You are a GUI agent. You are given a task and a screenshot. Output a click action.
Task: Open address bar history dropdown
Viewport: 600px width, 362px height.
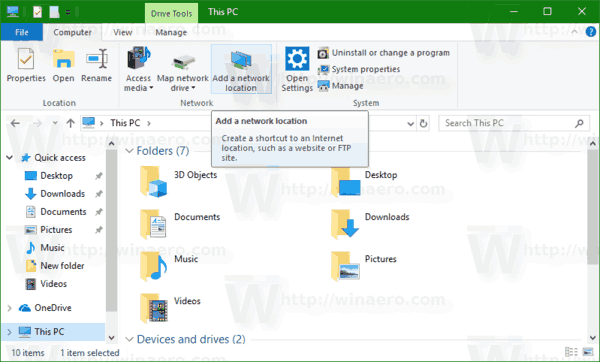(x=410, y=124)
